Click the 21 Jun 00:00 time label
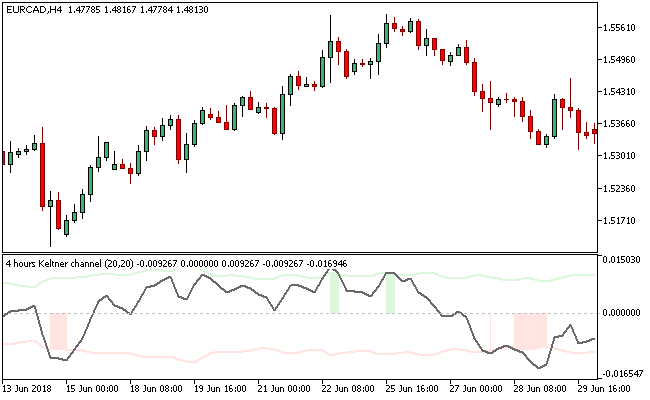Image resolution: width=650 pixels, height=400 pixels. 284,389
